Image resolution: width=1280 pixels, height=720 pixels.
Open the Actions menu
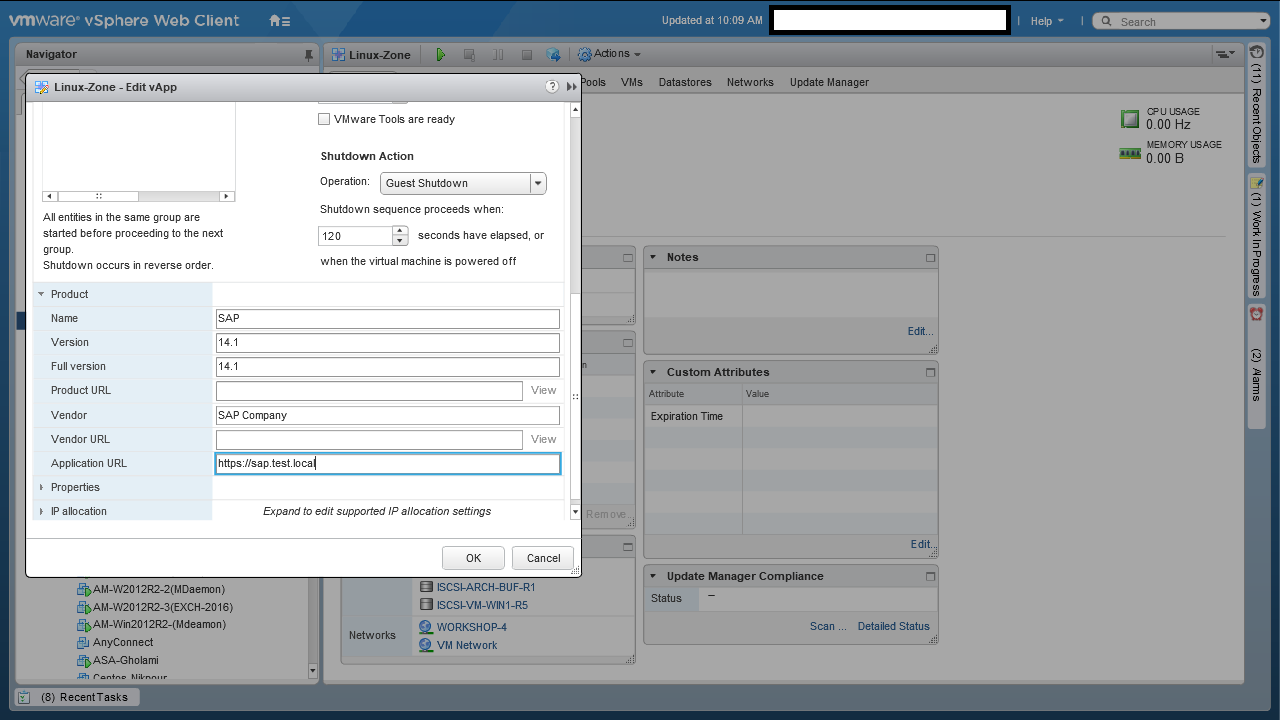point(609,54)
